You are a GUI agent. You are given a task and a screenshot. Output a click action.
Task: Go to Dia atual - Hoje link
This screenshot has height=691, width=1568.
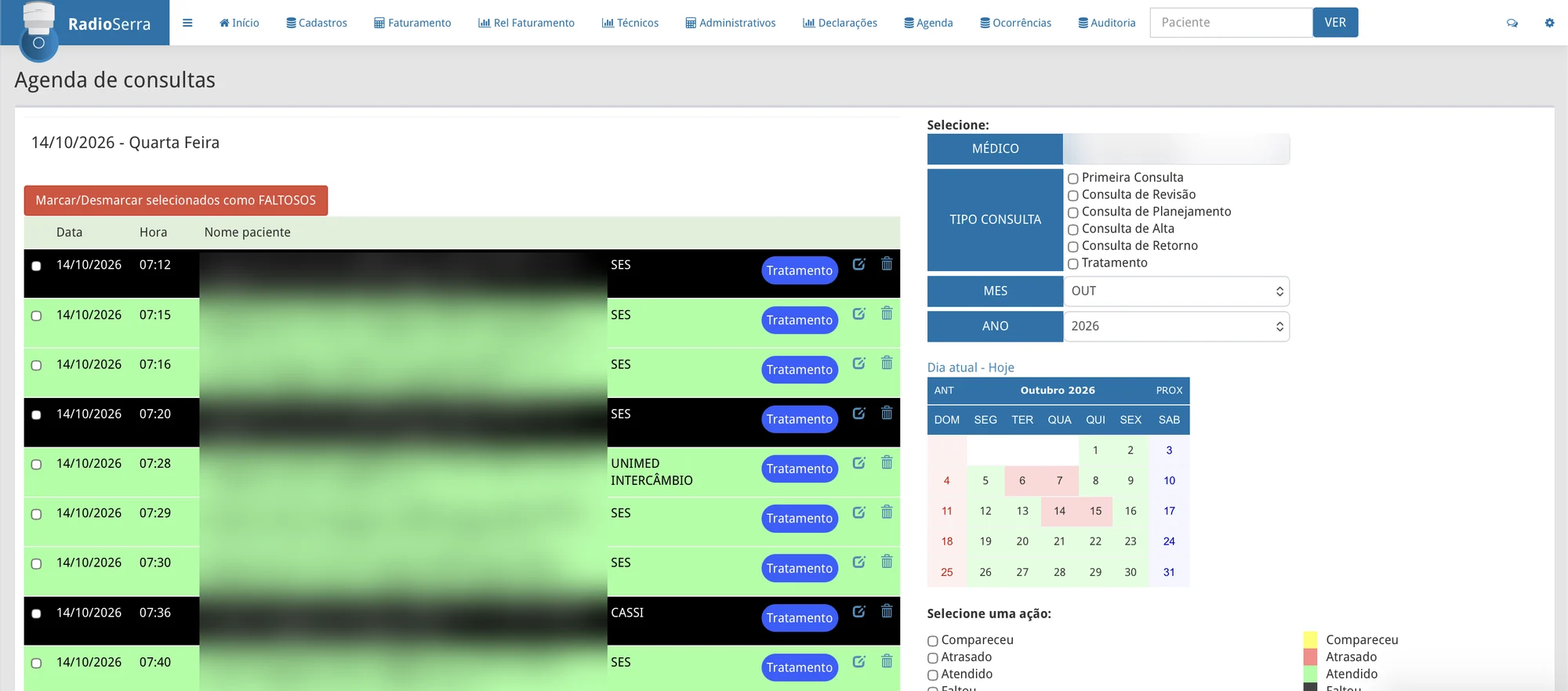coord(971,367)
